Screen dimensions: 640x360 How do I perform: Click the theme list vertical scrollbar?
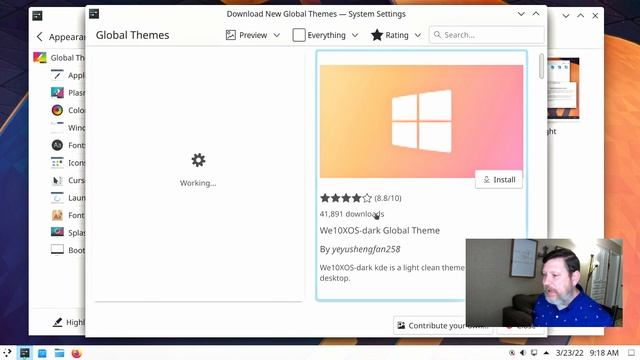pyautogui.click(x=542, y=66)
